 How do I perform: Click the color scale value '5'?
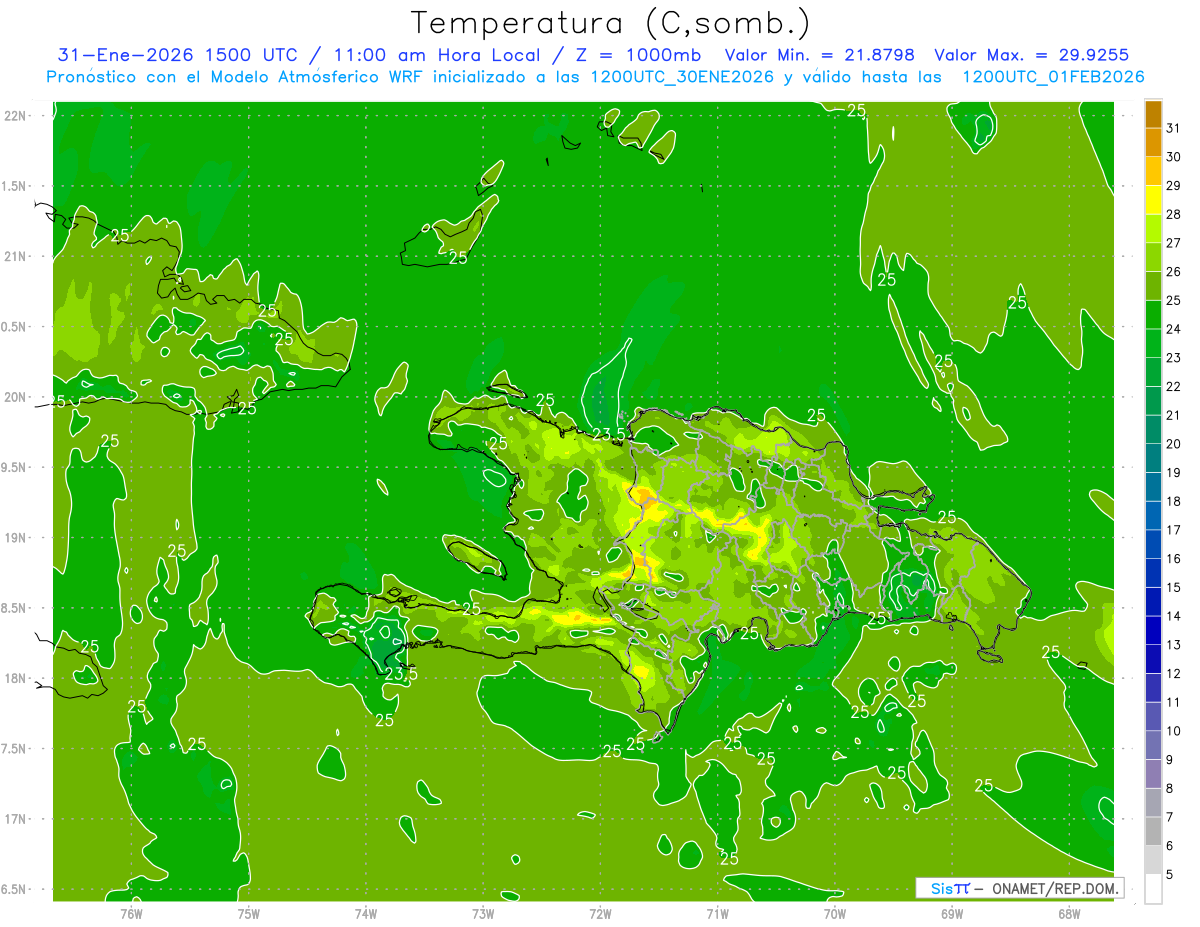(x=1170, y=874)
